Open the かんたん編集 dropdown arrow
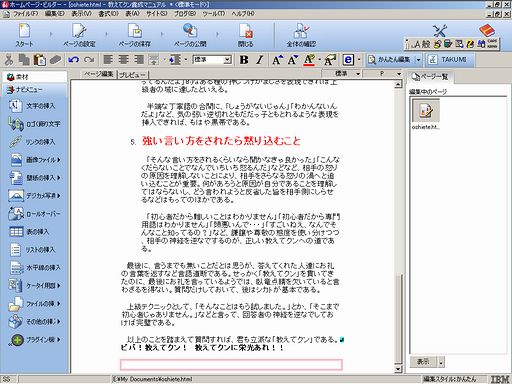The image size is (512, 384). [x=418, y=60]
